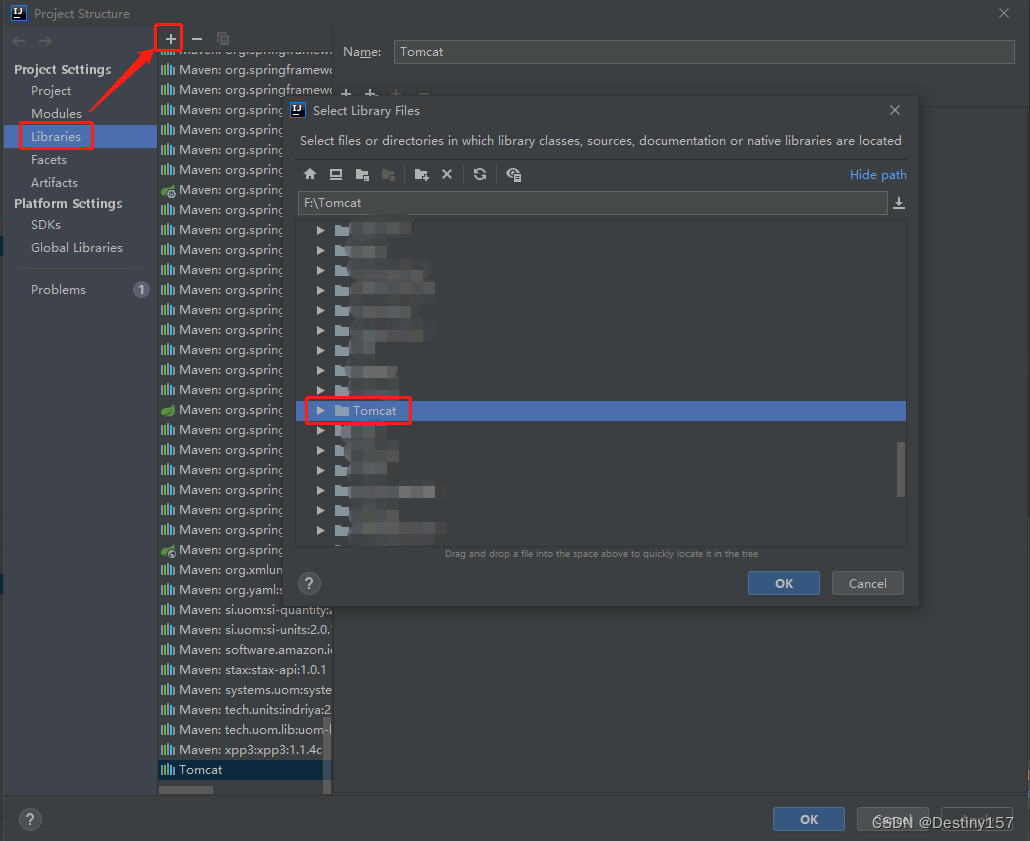Click the Remove library minus icon
This screenshot has height=841, width=1030.
pyautogui.click(x=196, y=39)
